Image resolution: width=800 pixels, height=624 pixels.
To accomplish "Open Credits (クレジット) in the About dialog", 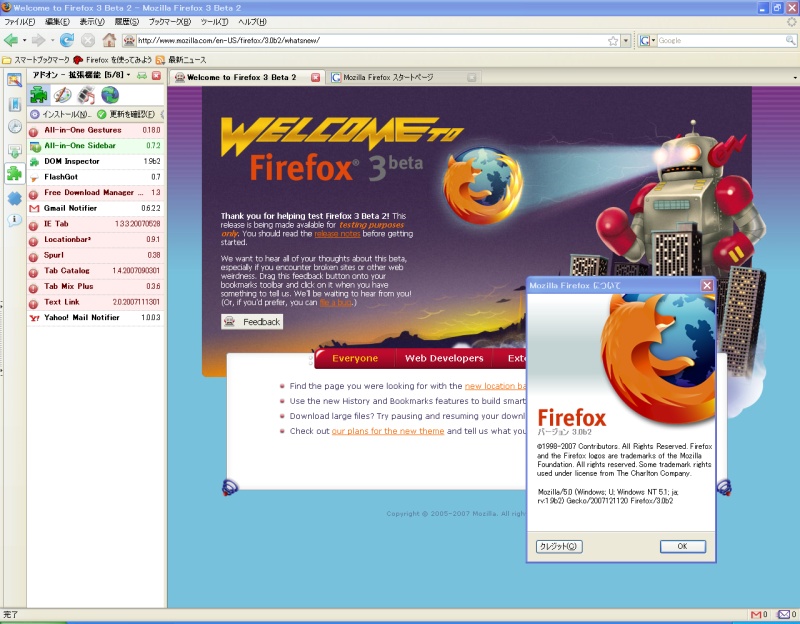I will click(559, 546).
